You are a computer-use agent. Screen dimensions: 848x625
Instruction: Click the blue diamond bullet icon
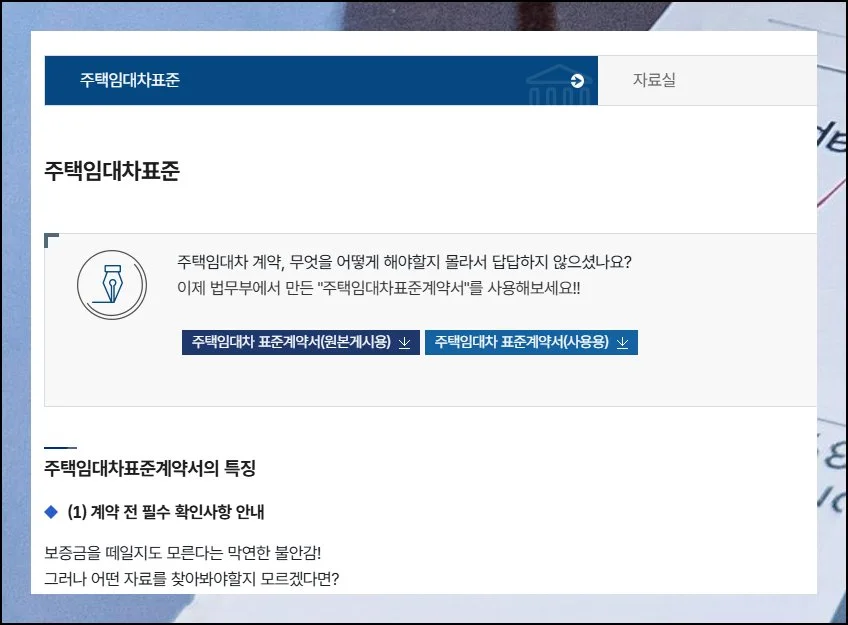(52, 512)
